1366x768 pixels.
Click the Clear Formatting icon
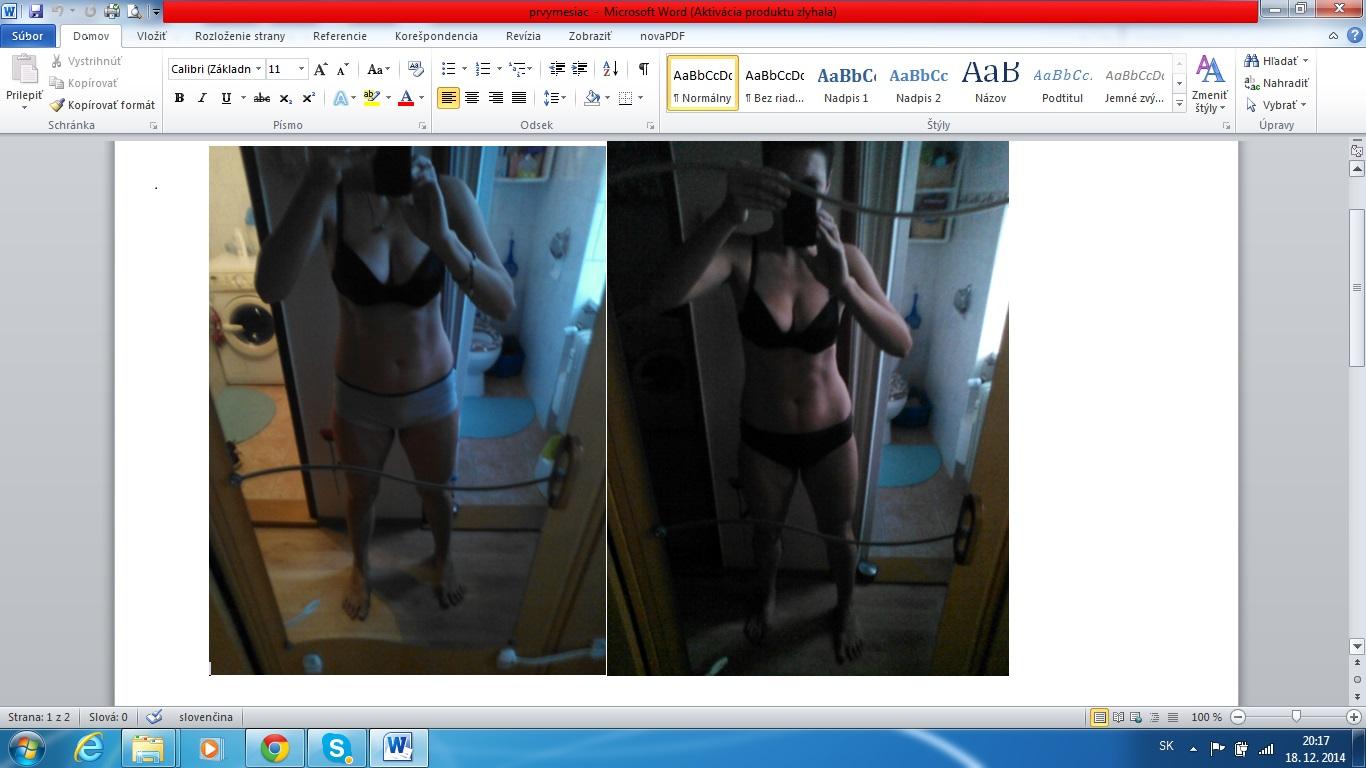tap(416, 69)
